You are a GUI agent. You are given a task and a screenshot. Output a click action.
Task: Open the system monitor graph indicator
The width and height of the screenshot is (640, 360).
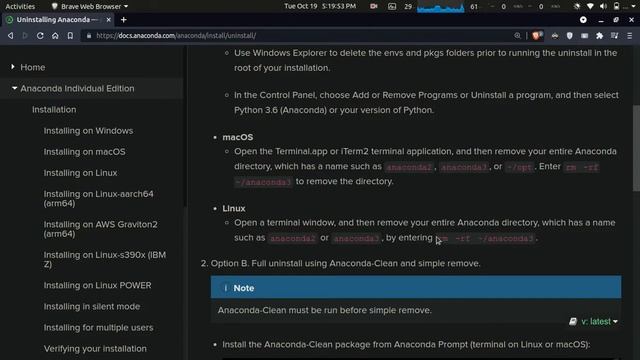(441, 7)
